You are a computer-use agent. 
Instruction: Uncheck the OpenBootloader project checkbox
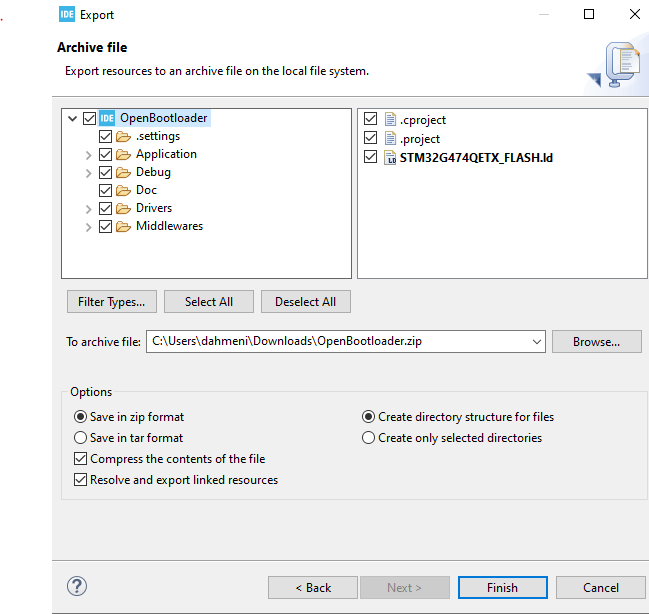click(89, 118)
